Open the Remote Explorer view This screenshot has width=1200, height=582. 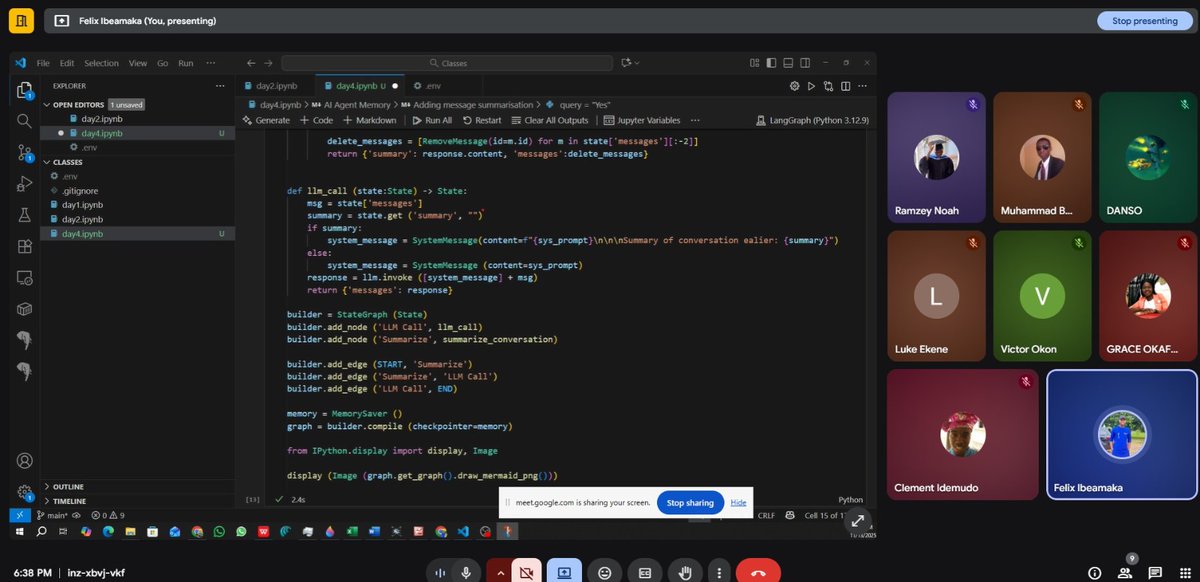click(24, 277)
